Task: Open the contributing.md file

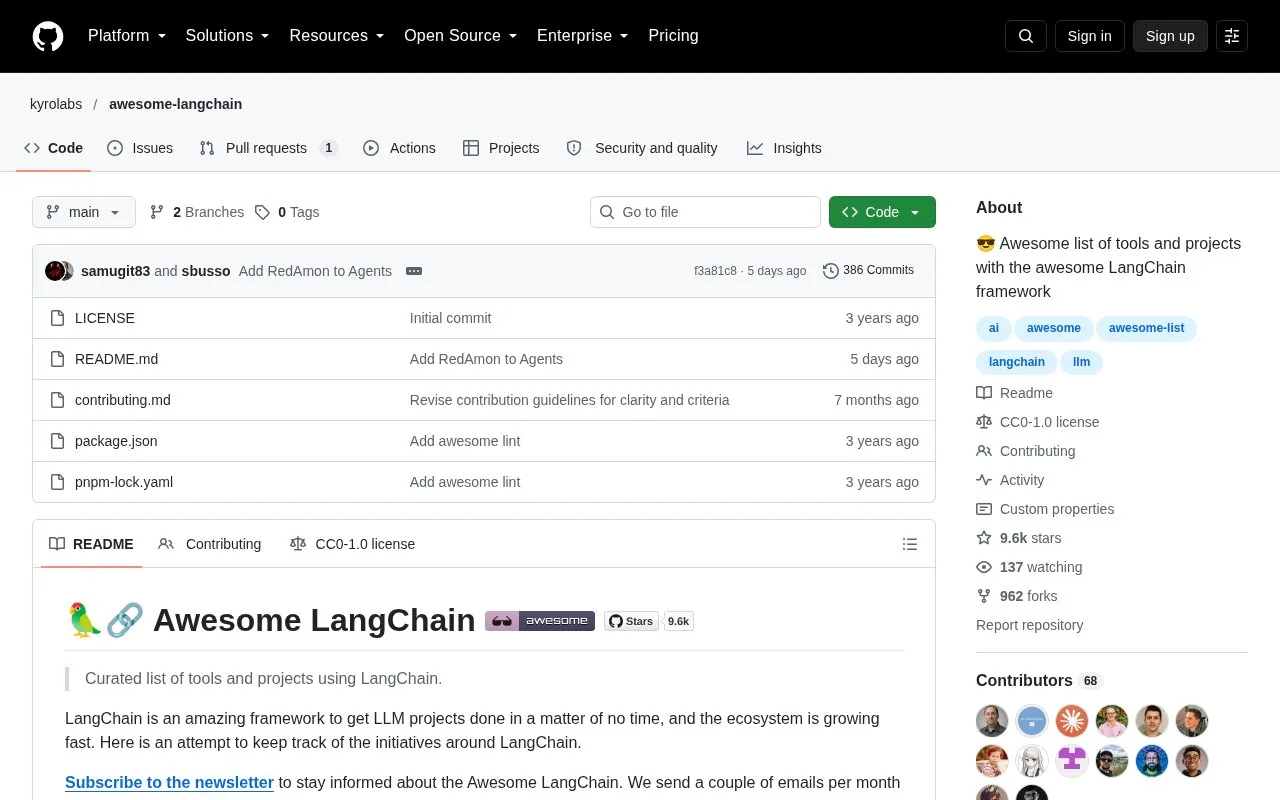Action: point(123,400)
